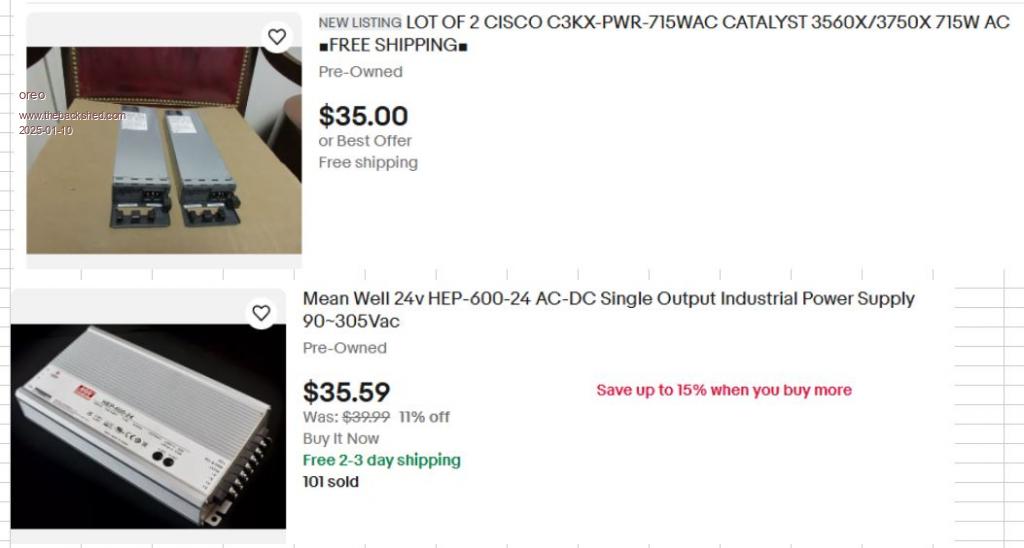Click the "101 sold" count

pos(331,481)
